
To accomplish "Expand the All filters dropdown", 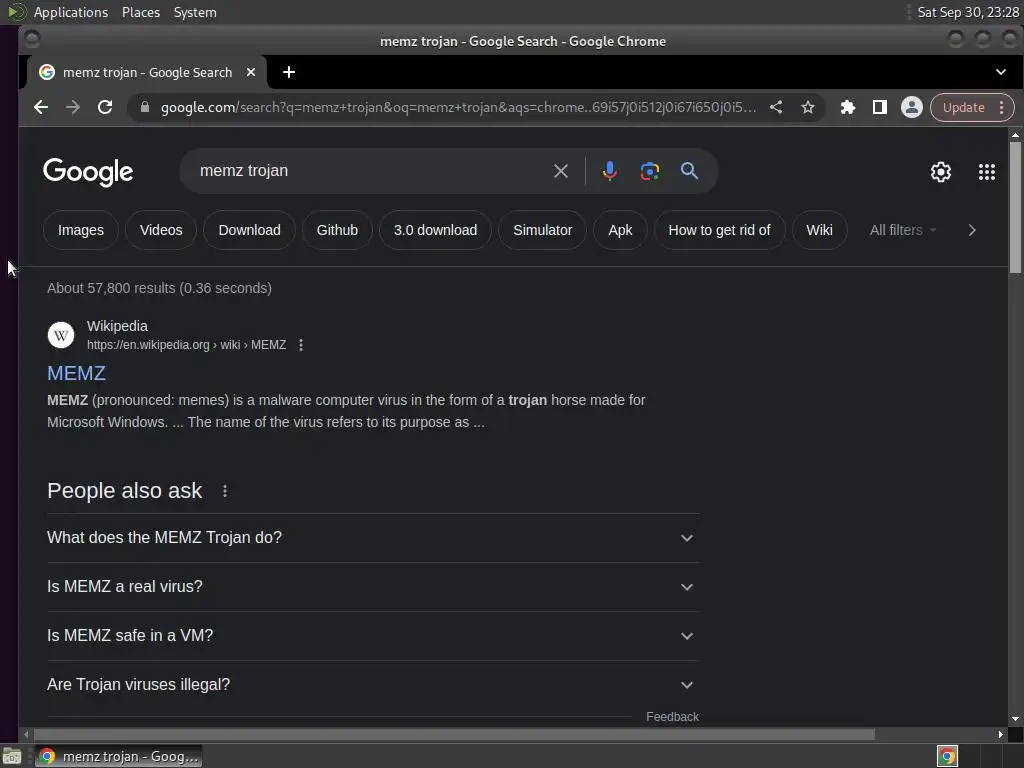I will click(903, 230).
